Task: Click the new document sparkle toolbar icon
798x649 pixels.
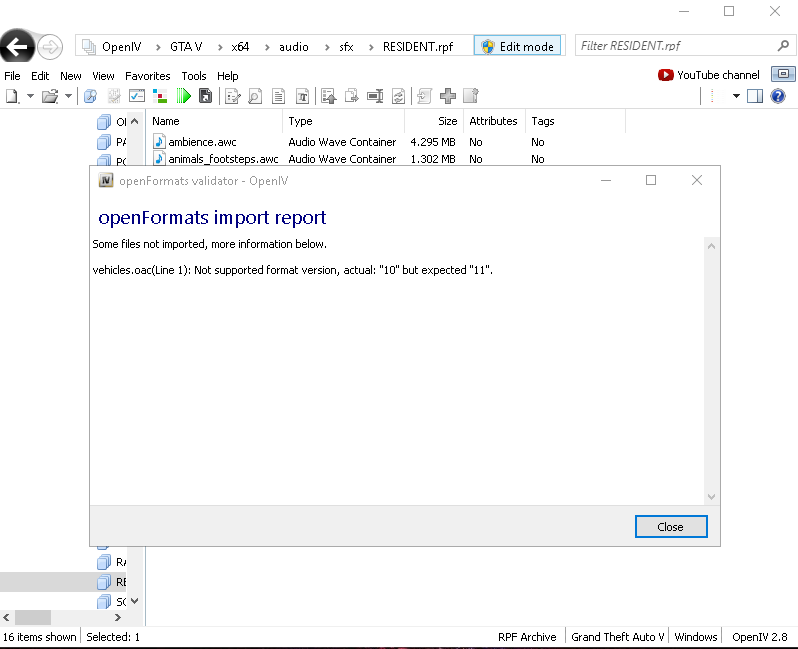Action: [x=471, y=95]
